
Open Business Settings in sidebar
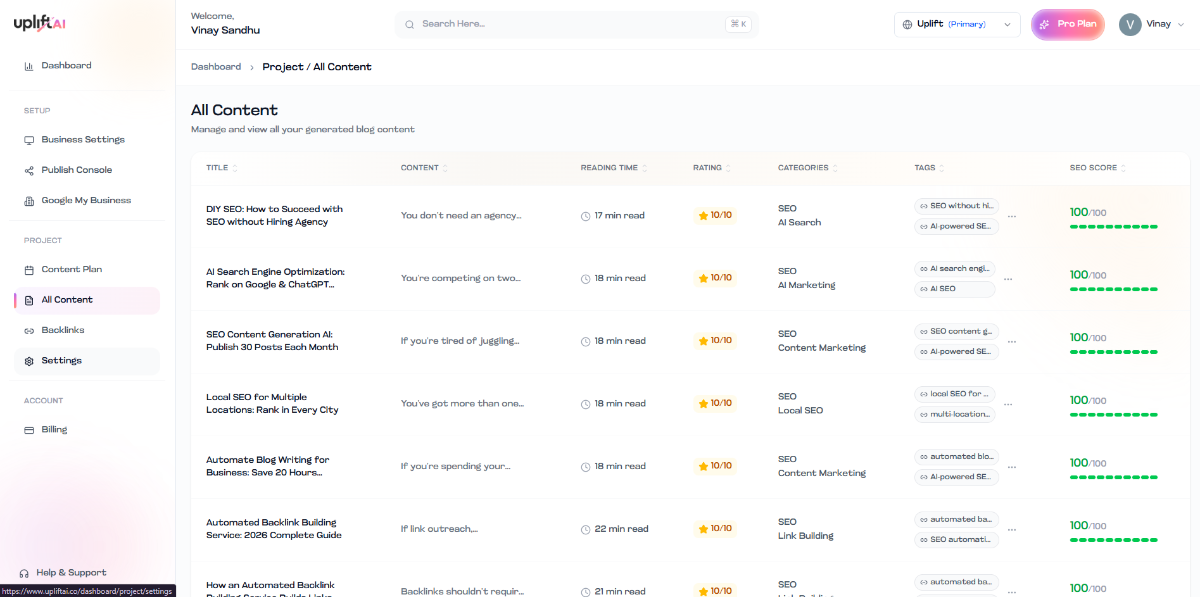83,140
